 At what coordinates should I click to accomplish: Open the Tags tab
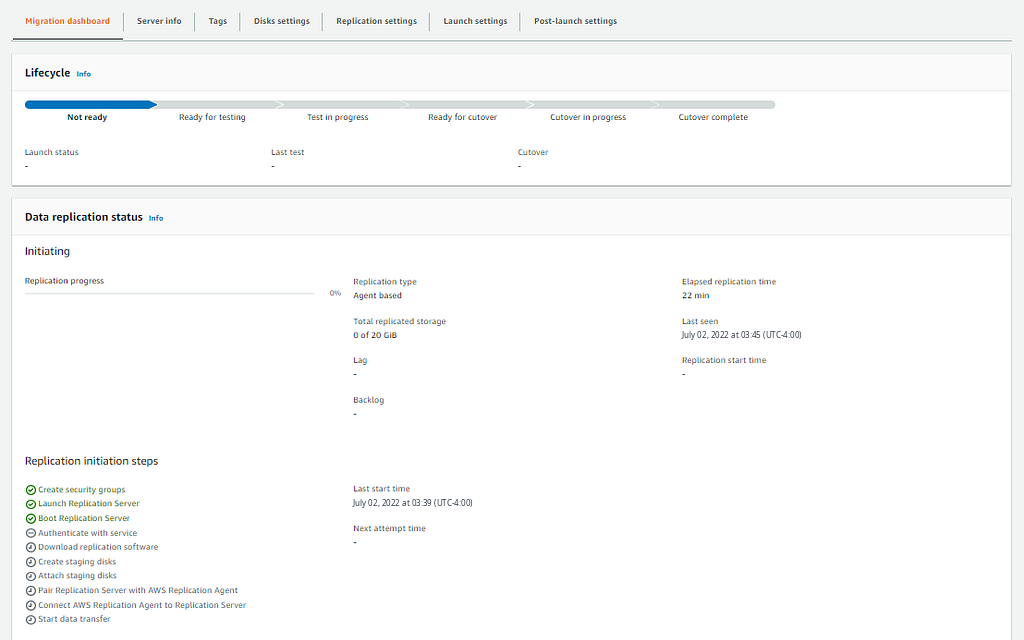tap(217, 21)
